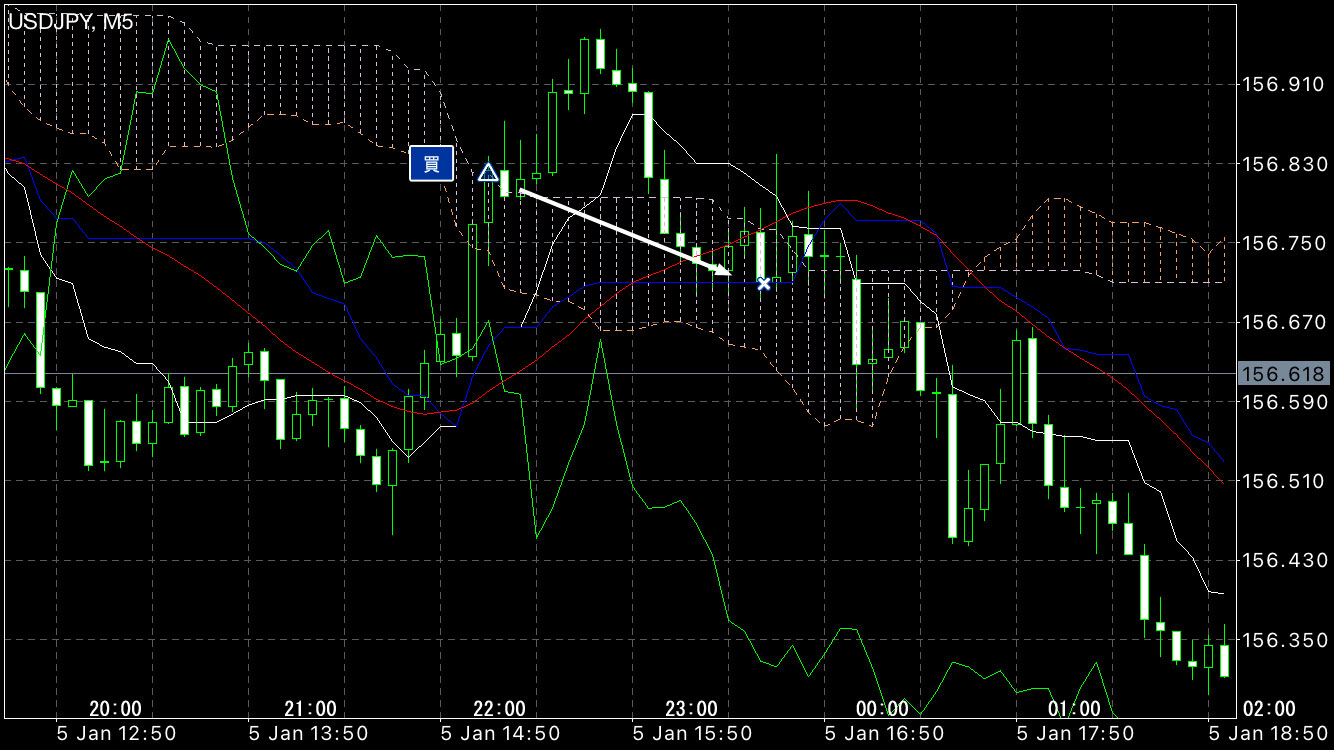Click the 156.350 price axis label
This screenshot has height=750, width=1334.
[x=1281, y=639]
